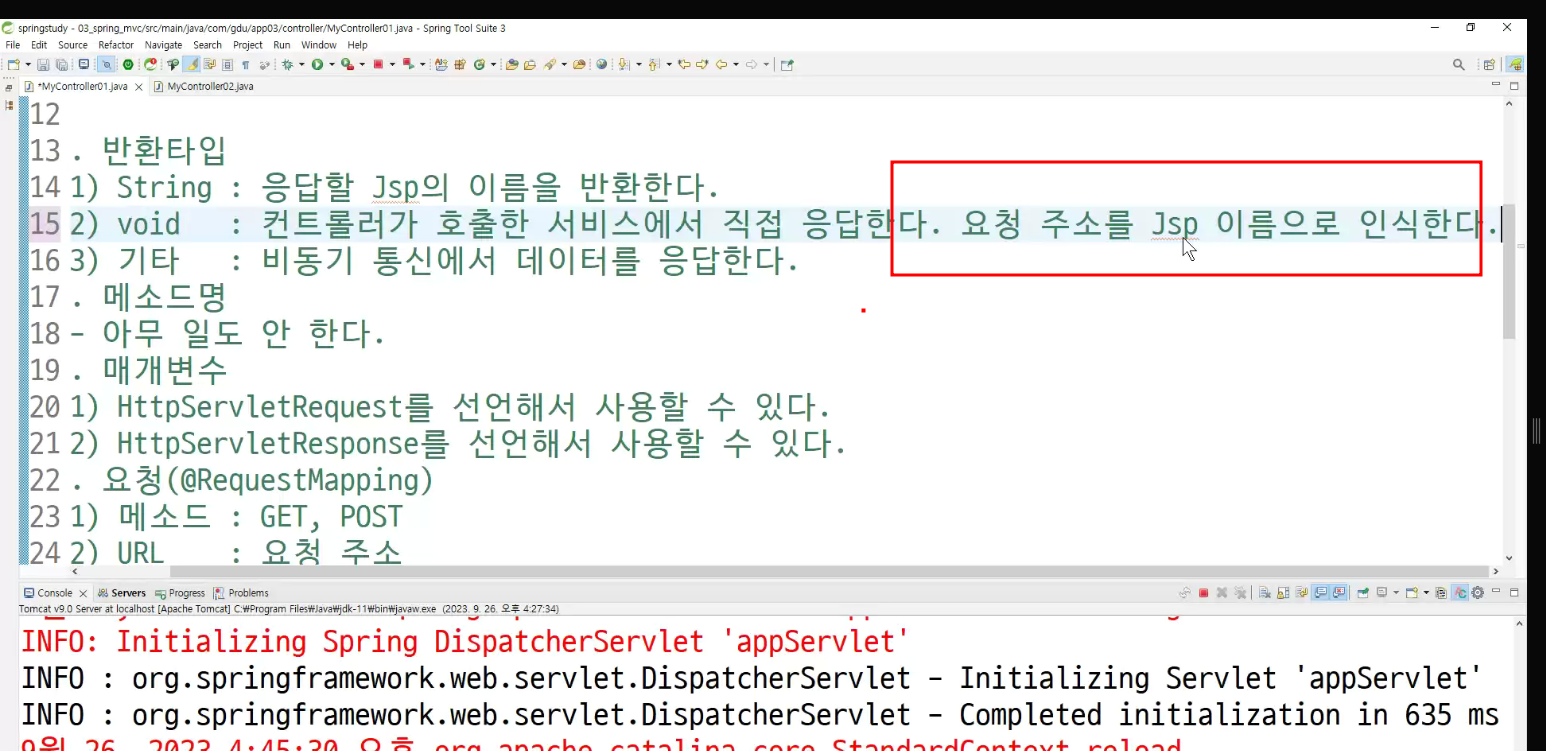This screenshot has height=751, width=1546.
Task: Close the MyController01.java editor tab
Action: pyautogui.click(x=139, y=87)
